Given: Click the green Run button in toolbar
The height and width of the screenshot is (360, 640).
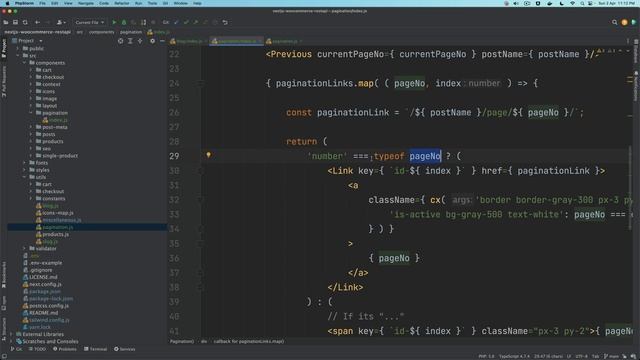Looking at the screenshot, I should pyautogui.click(x=114, y=22).
